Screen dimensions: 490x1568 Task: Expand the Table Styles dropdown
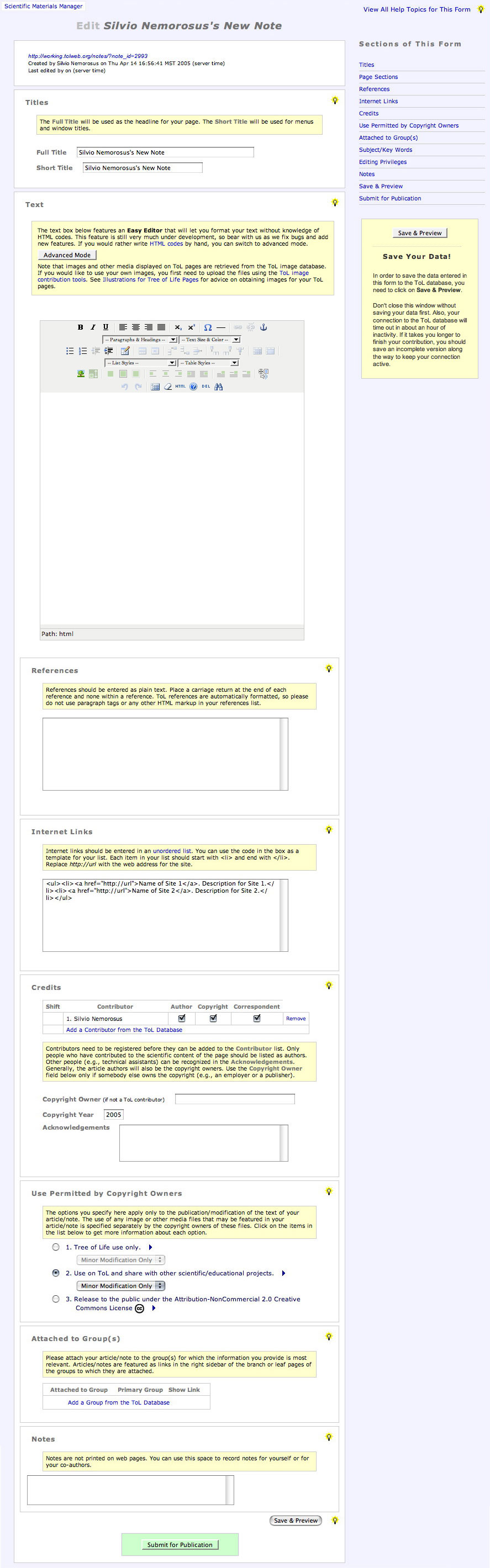[208, 363]
